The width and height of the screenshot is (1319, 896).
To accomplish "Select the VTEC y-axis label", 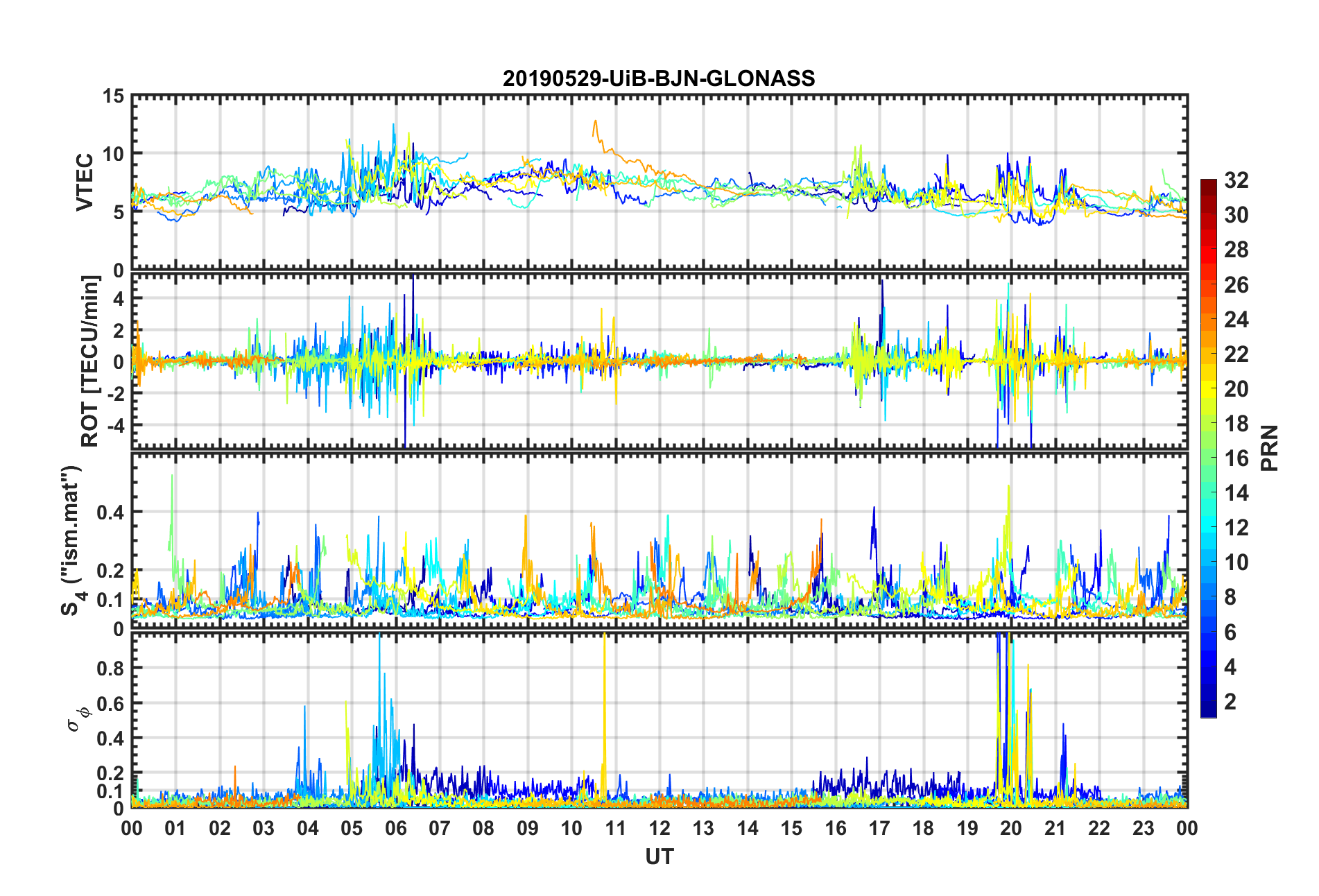I will [85, 182].
